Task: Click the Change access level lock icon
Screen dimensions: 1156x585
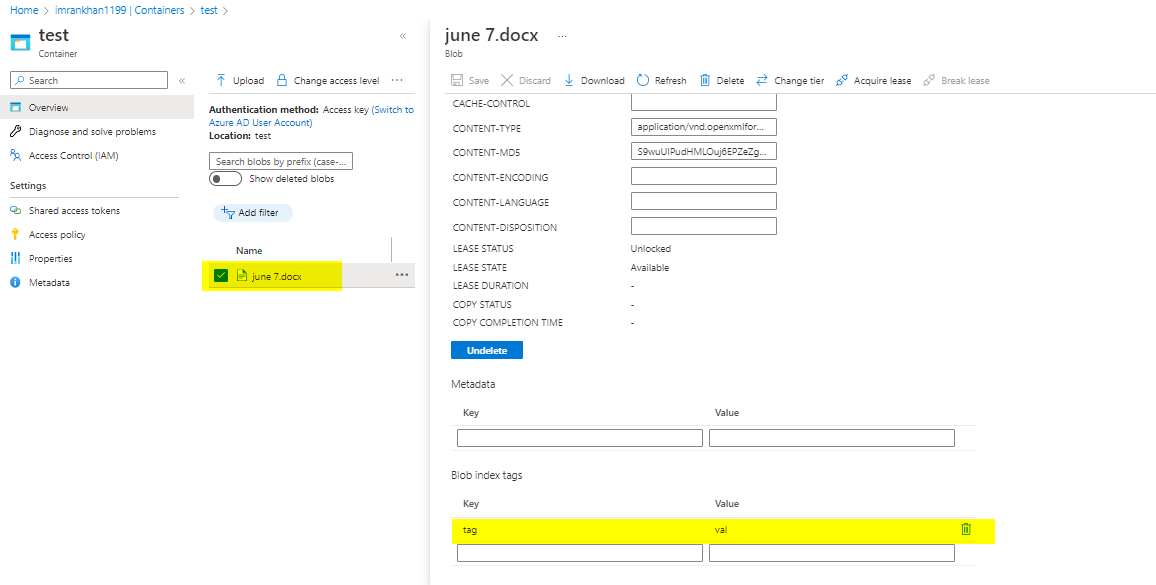Action: click(x=282, y=80)
